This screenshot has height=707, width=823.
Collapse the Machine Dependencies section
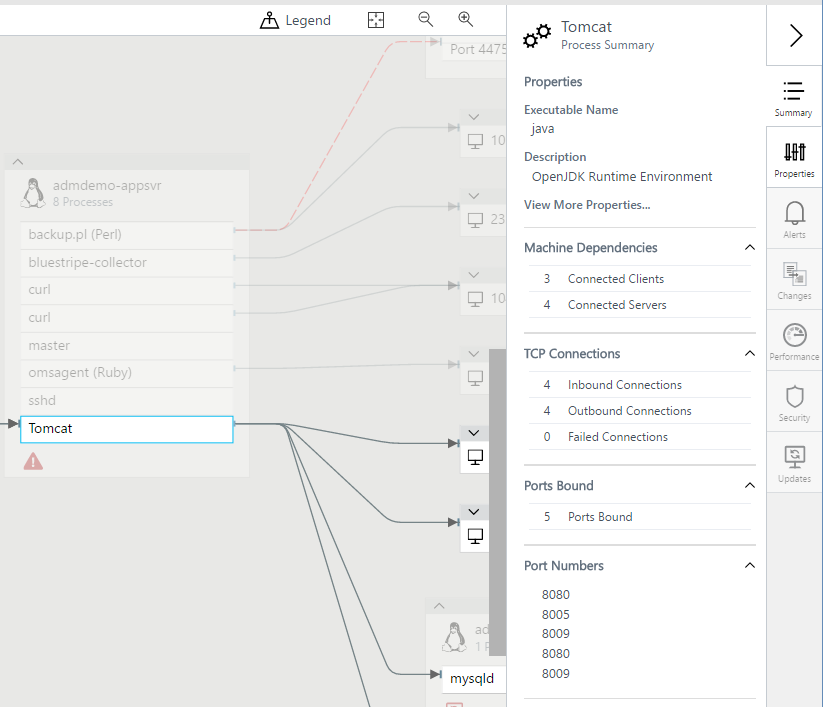pyautogui.click(x=749, y=247)
